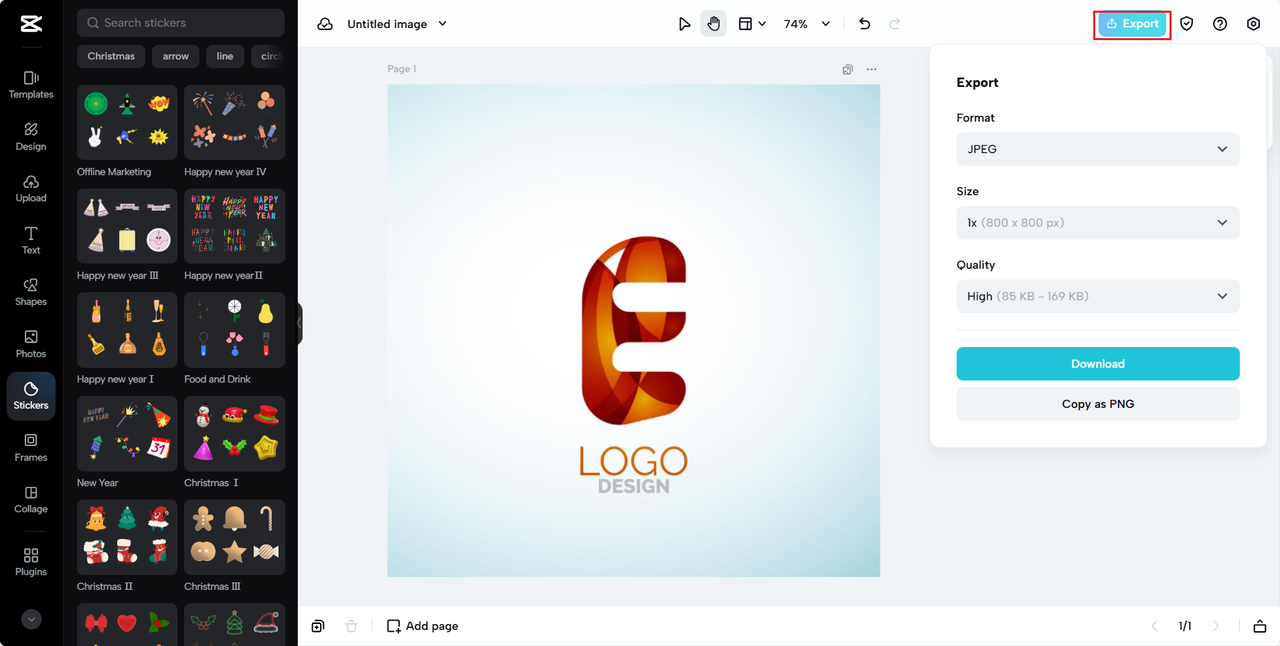Redo the last action
Screen dimensions: 1280x646
pos(895,24)
